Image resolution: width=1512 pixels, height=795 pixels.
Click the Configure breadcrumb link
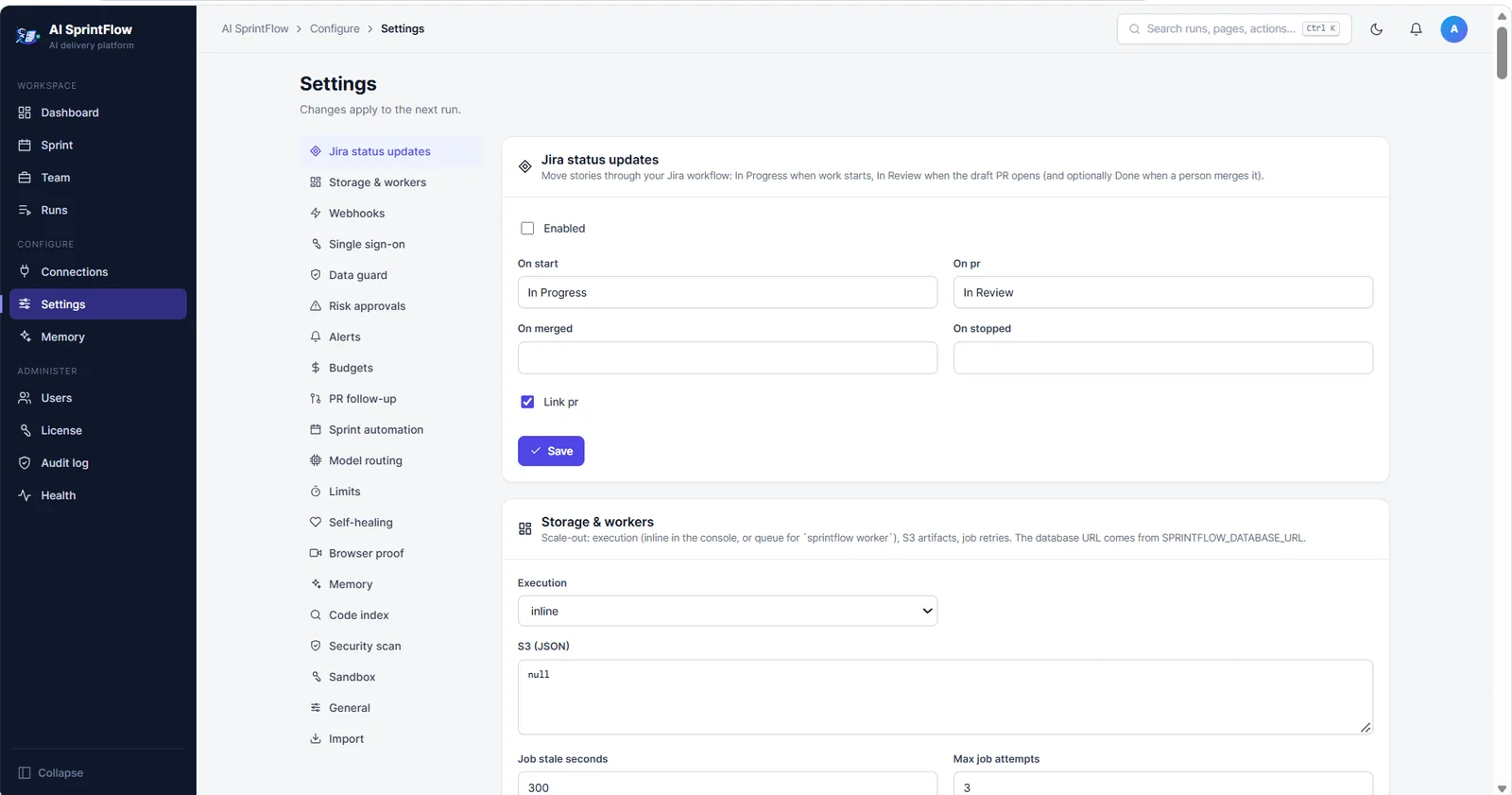click(x=335, y=29)
